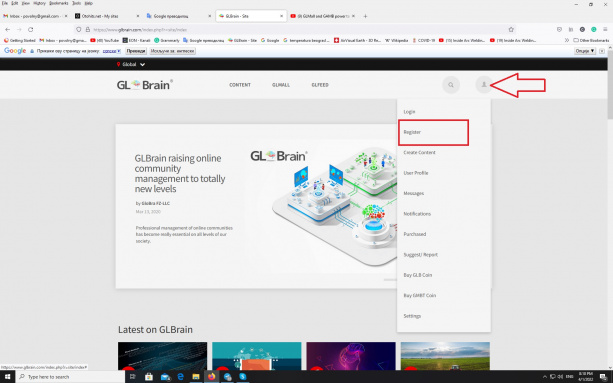
Task: Click the green circular extension icon
Action: click(x=593, y=29)
